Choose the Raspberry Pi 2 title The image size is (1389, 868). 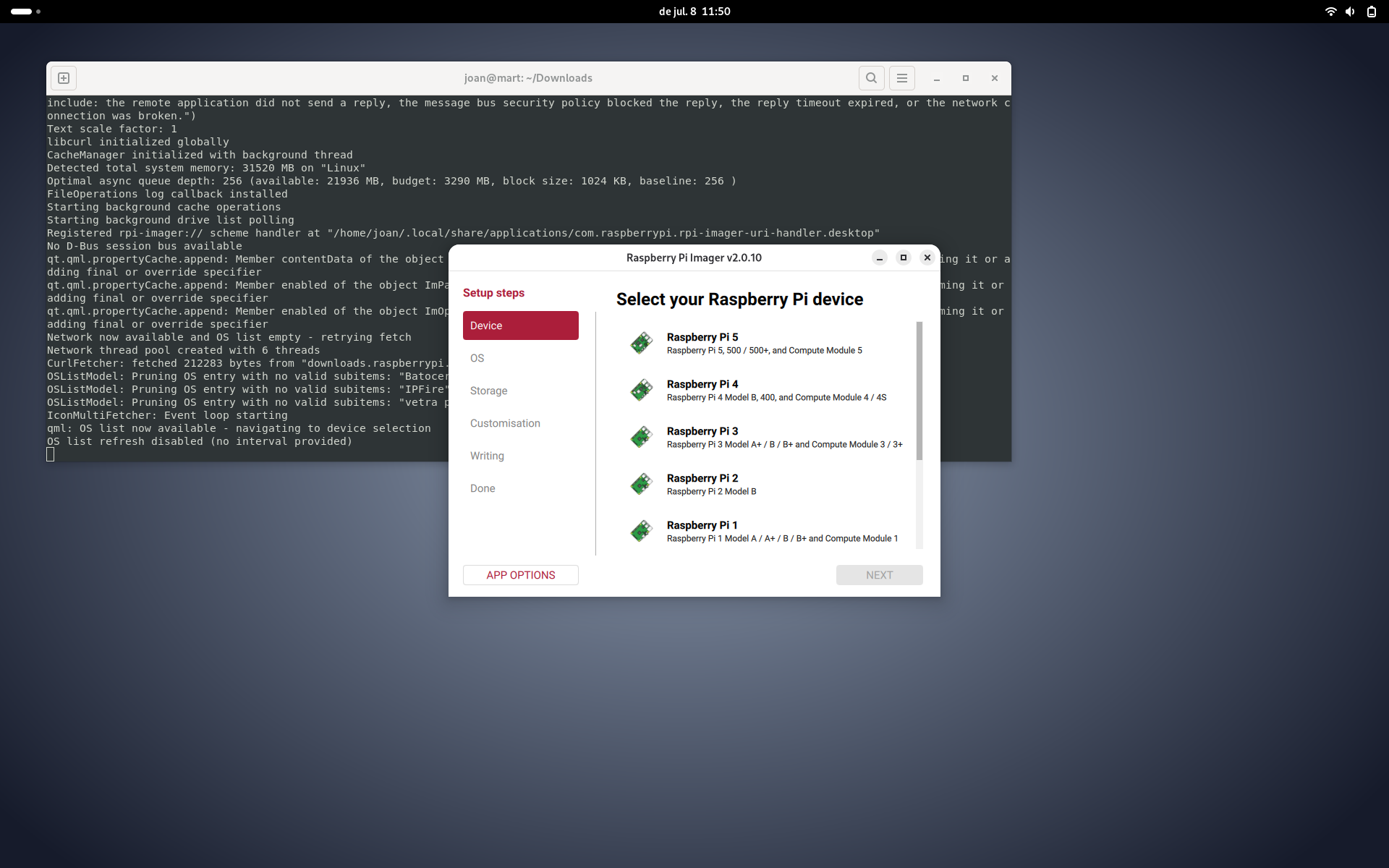[702, 478]
